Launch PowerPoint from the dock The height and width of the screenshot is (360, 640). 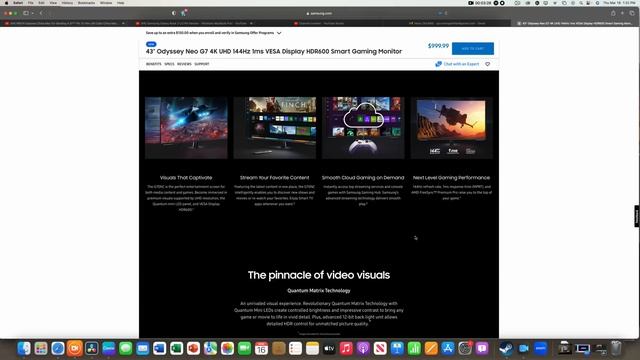[x=193, y=348]
